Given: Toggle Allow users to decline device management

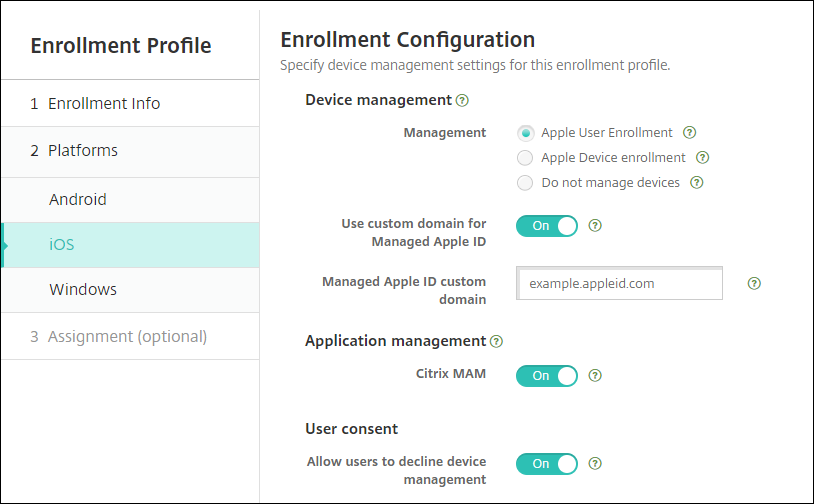Looking at the screenshot, I should point(547,463).
